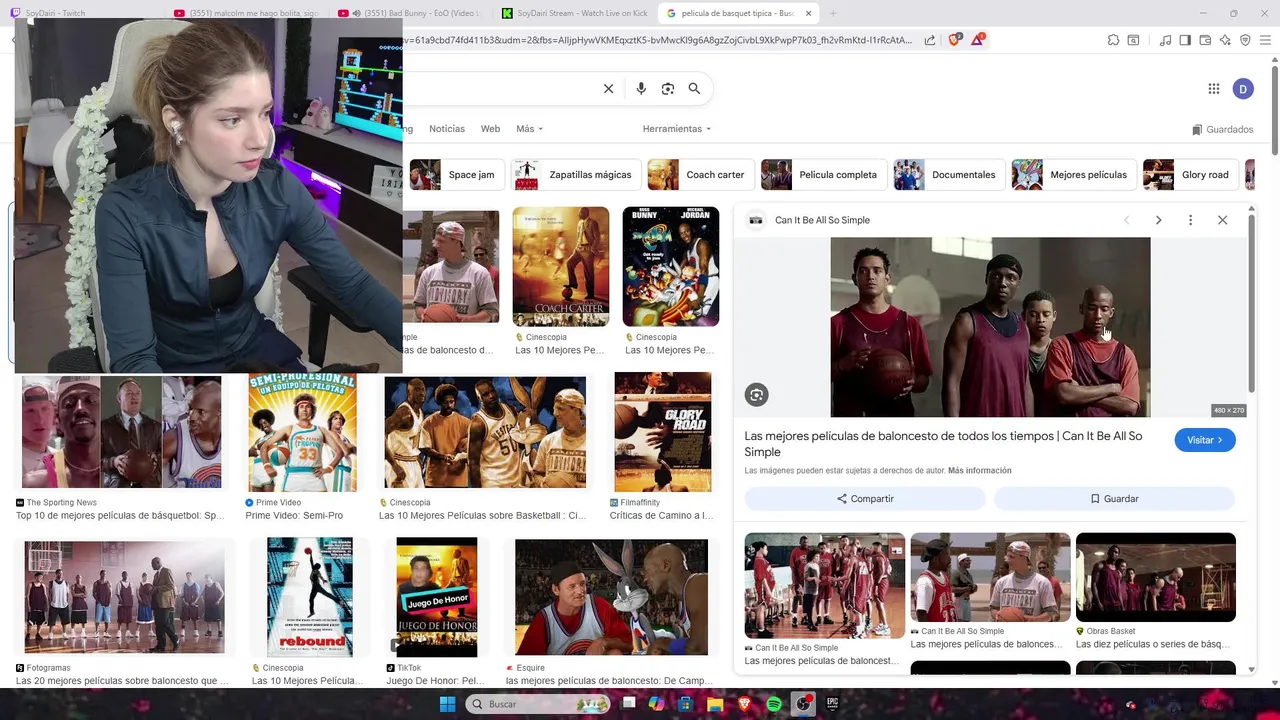This screenshot has width=1280, height=720.
Task: Open the Juego De Honor TikTok thumbnail
Action: point(437,597)
